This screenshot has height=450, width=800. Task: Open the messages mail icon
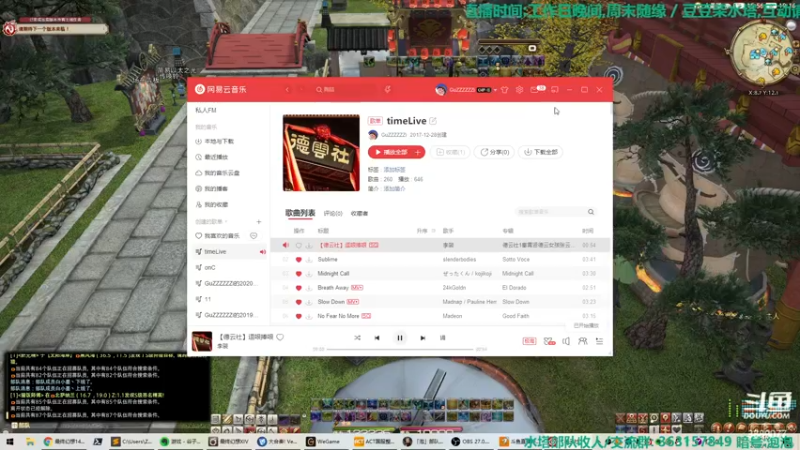pos(534,89)
